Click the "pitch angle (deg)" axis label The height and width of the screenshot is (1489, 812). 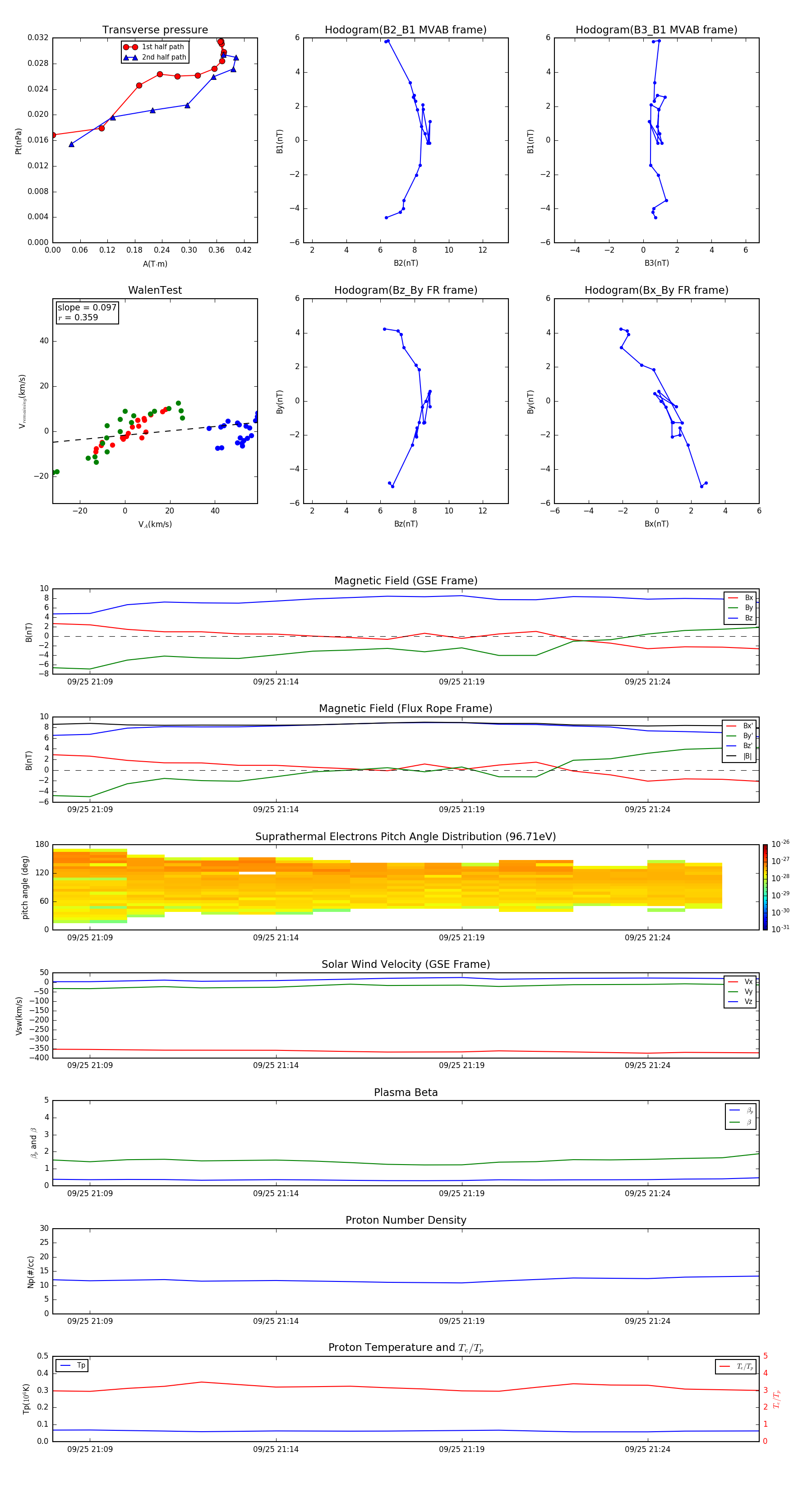25,887
